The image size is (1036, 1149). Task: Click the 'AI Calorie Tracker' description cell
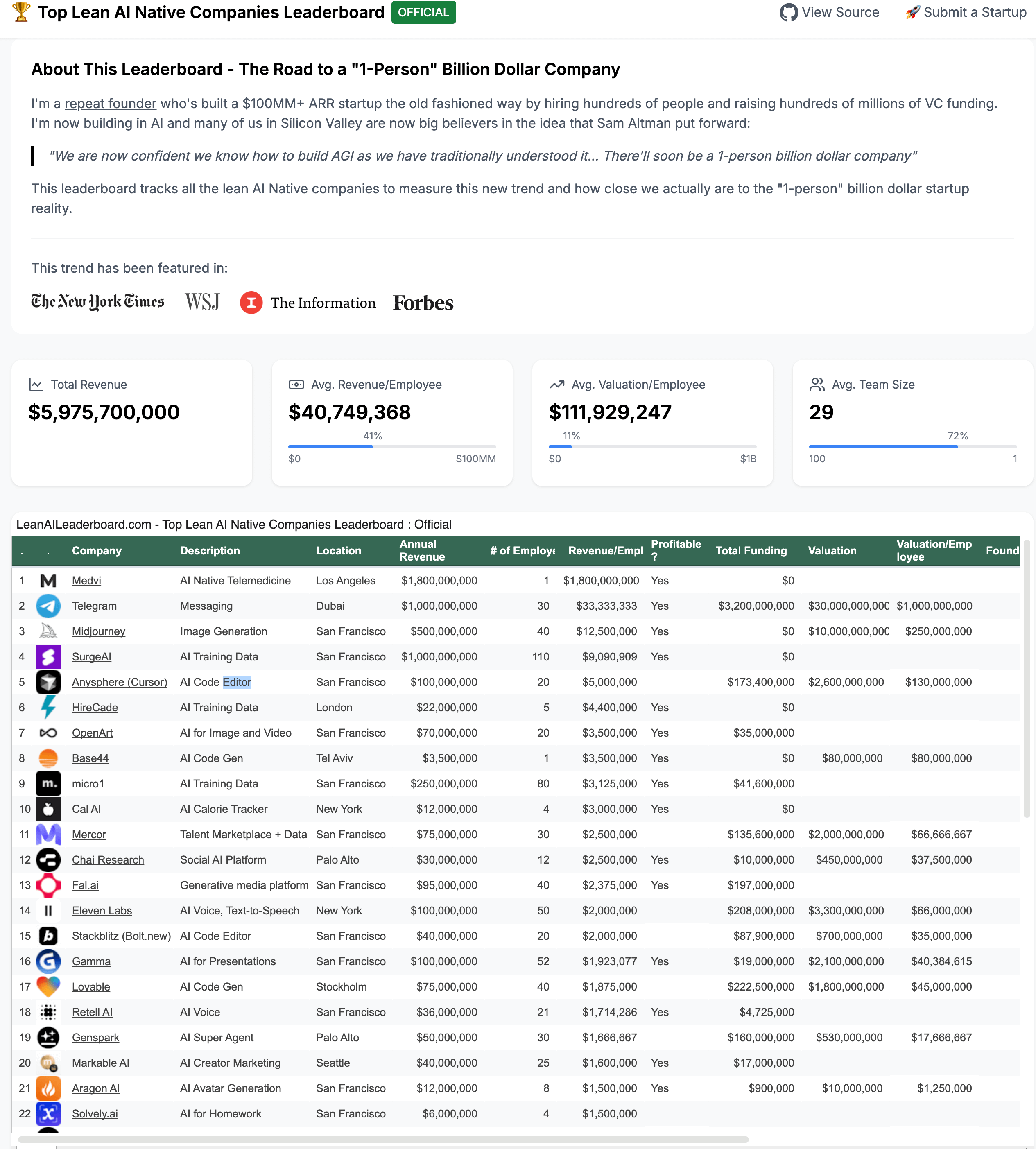pos(224,809)
